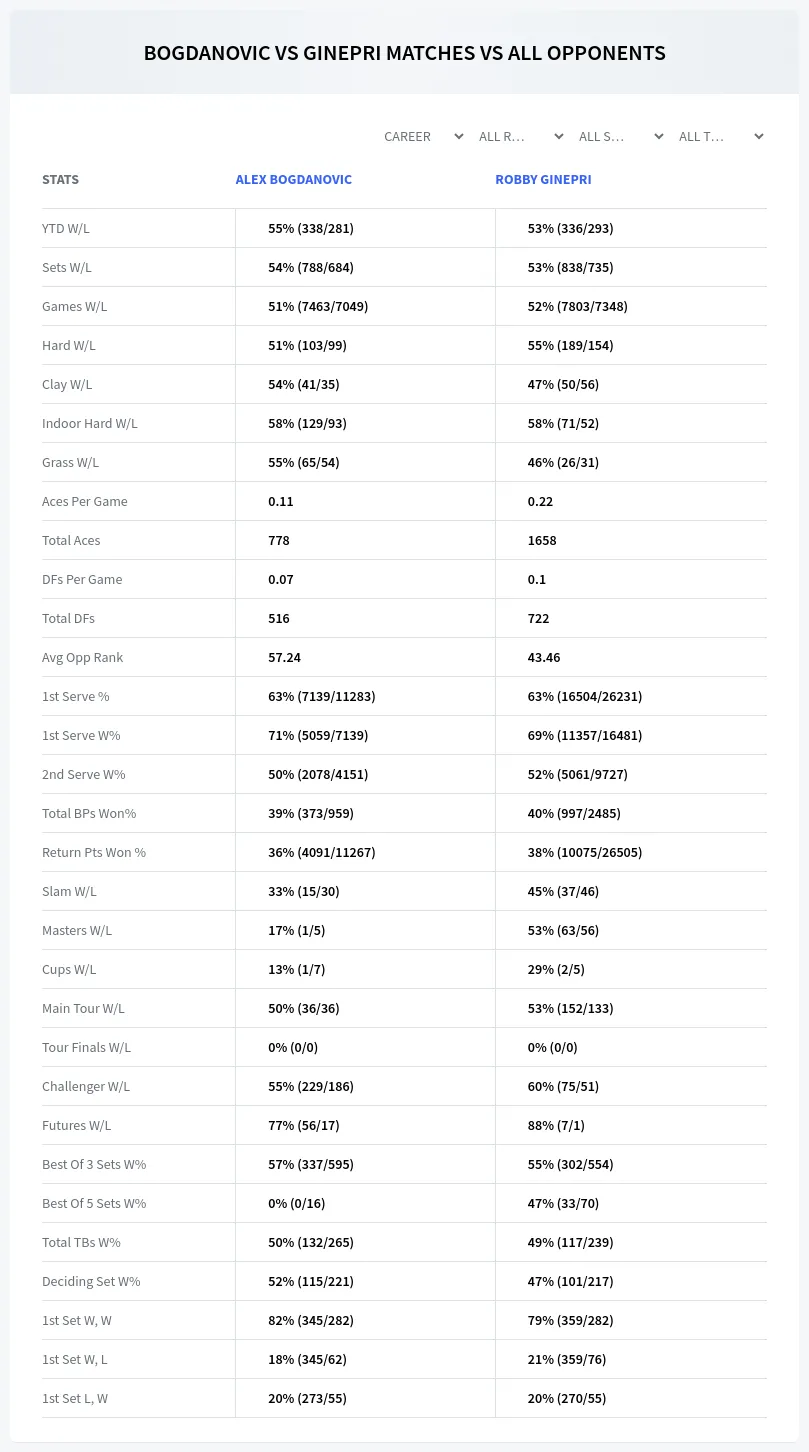Image resolution: width=809 pixels, height=1452 pixels.
Task: Click Bogdanovic's Futures W/L value 77% (56/17)
Action: tap(304, 1125)
